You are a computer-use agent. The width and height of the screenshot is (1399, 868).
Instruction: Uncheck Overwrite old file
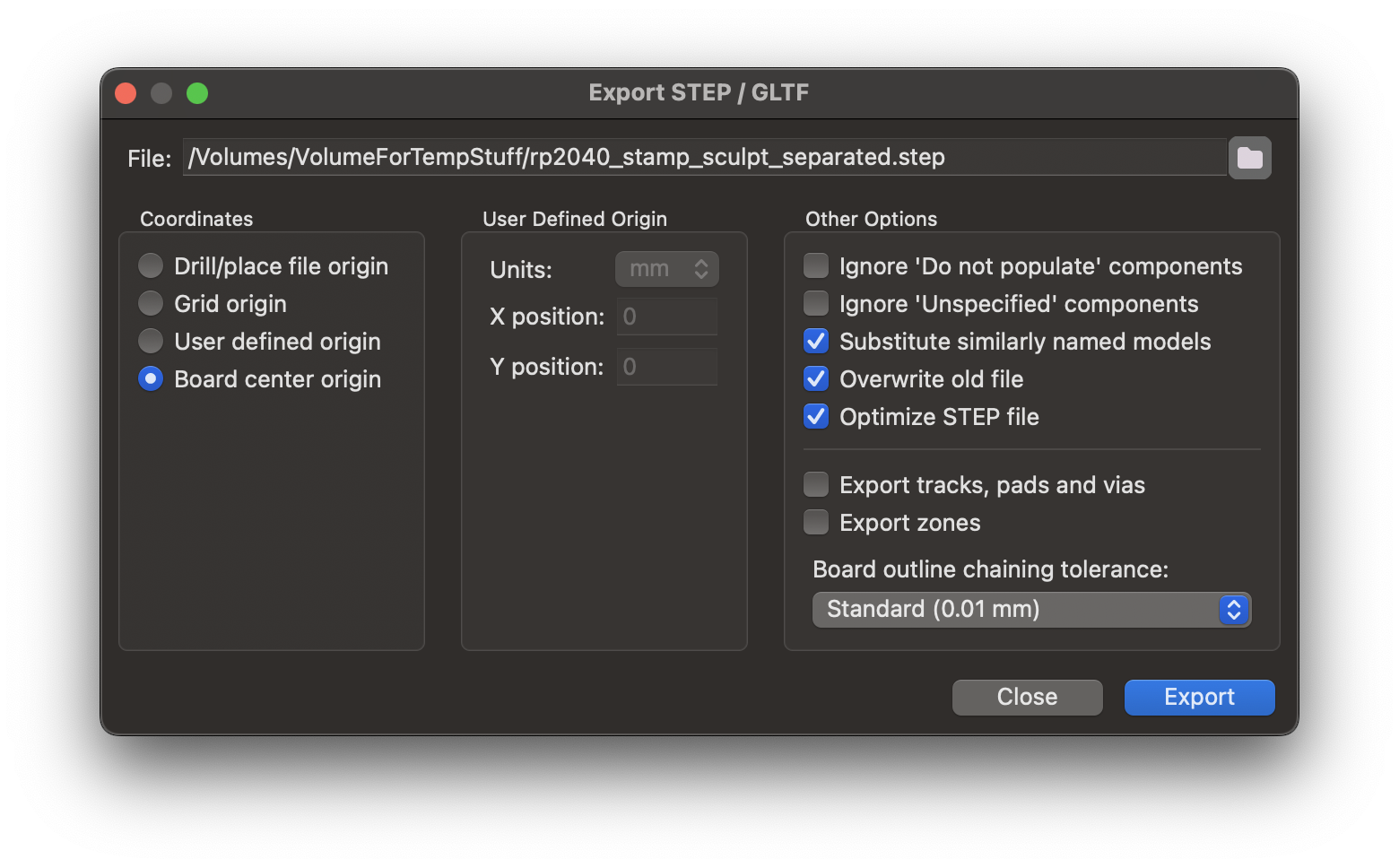tap(816, 378)
